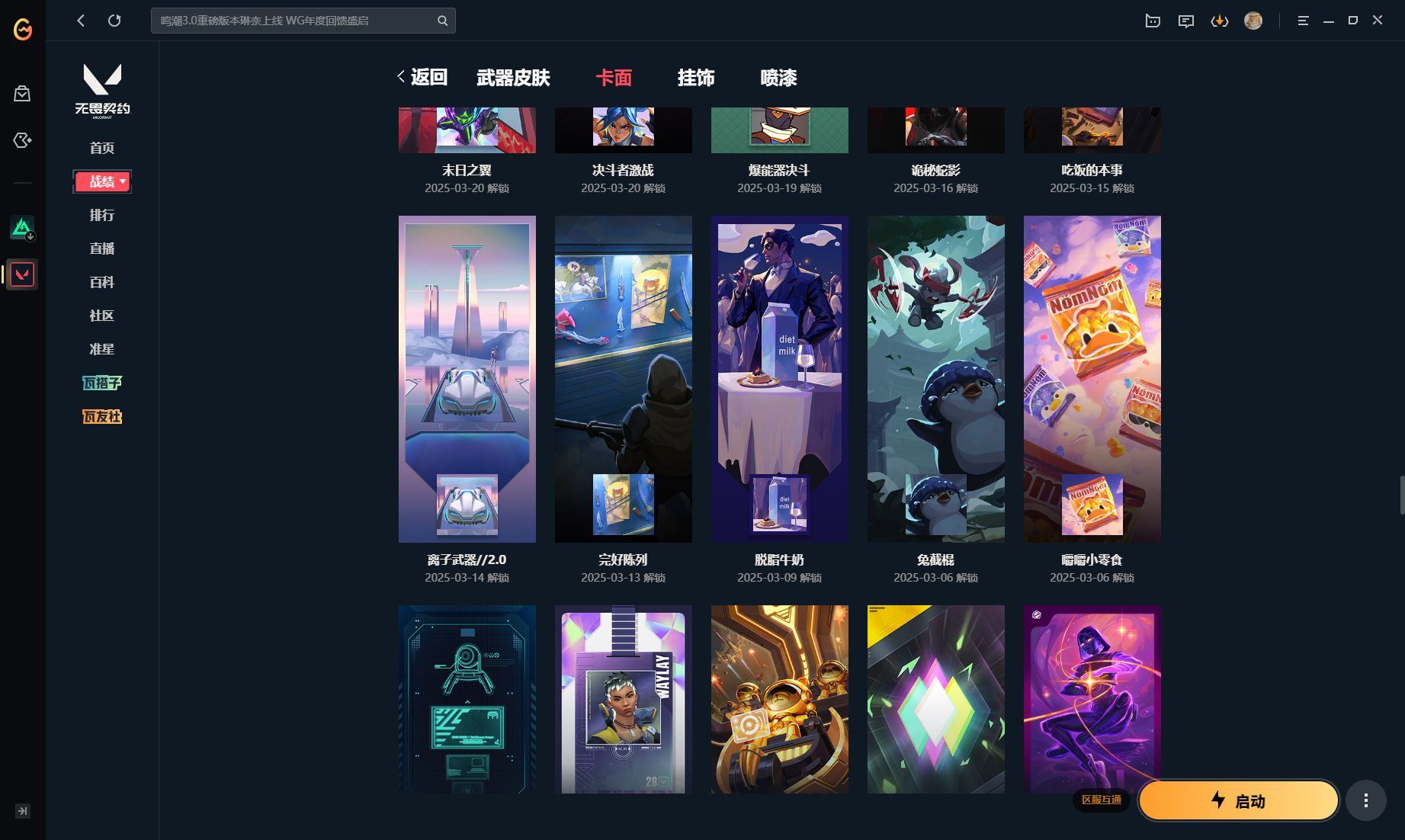The image size is (1405, 840).
Task: Open the three-dot more options button
Action: click(1365, 800)
